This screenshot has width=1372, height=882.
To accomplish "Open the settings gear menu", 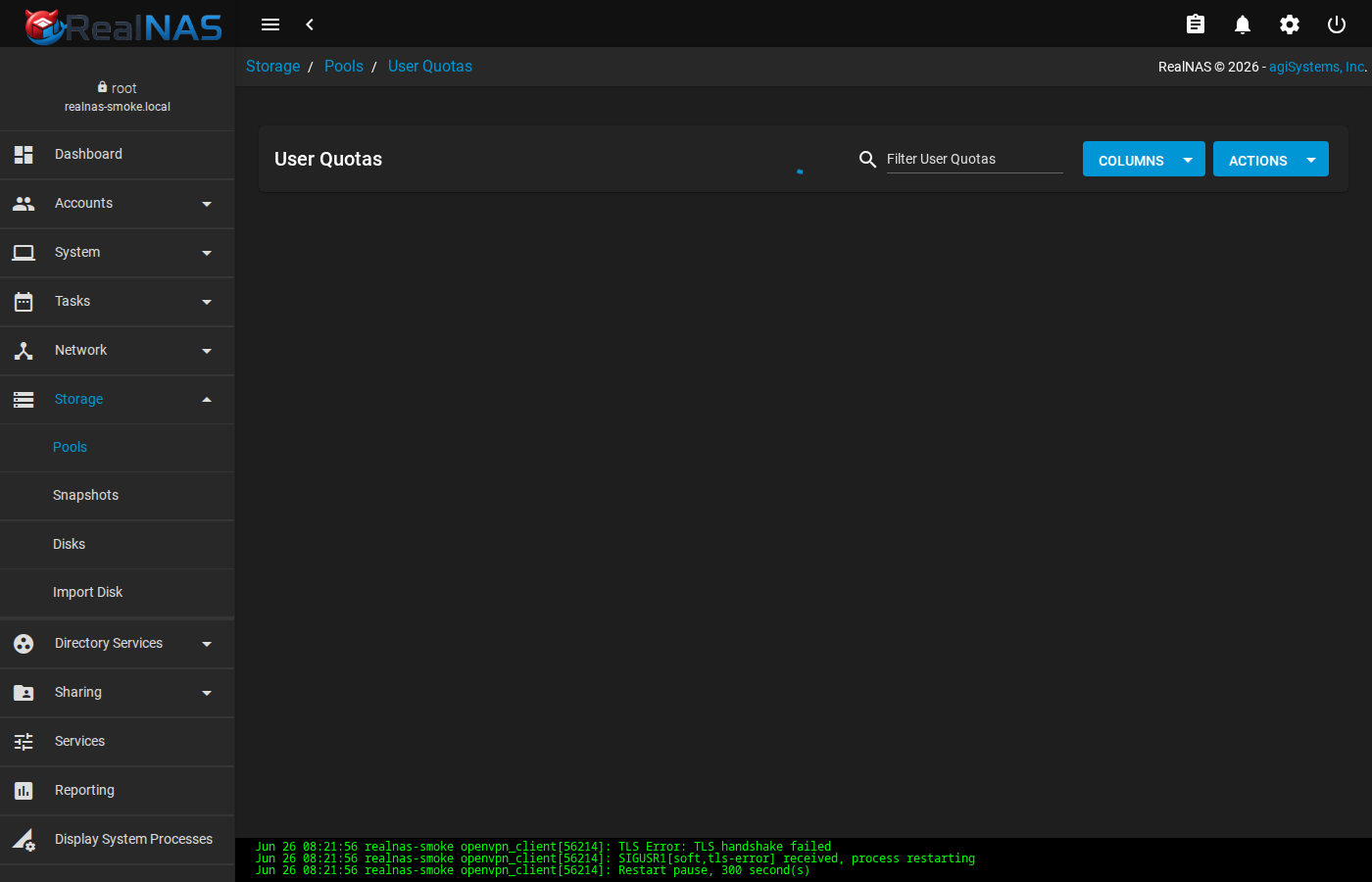I will [1290, 24].
